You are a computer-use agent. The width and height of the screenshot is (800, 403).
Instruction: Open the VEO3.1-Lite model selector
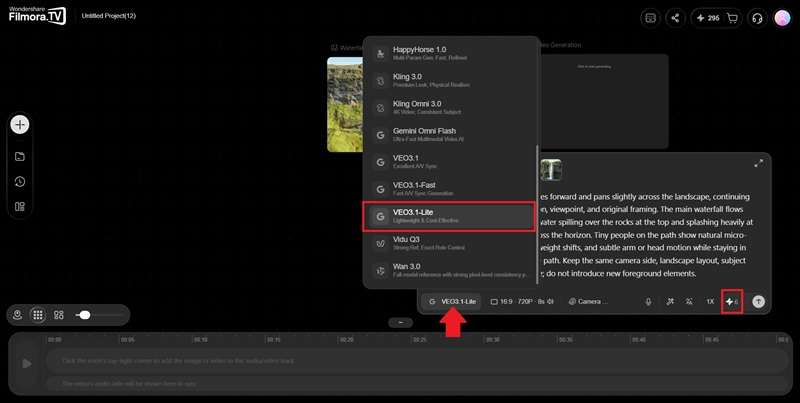point(452,301)
